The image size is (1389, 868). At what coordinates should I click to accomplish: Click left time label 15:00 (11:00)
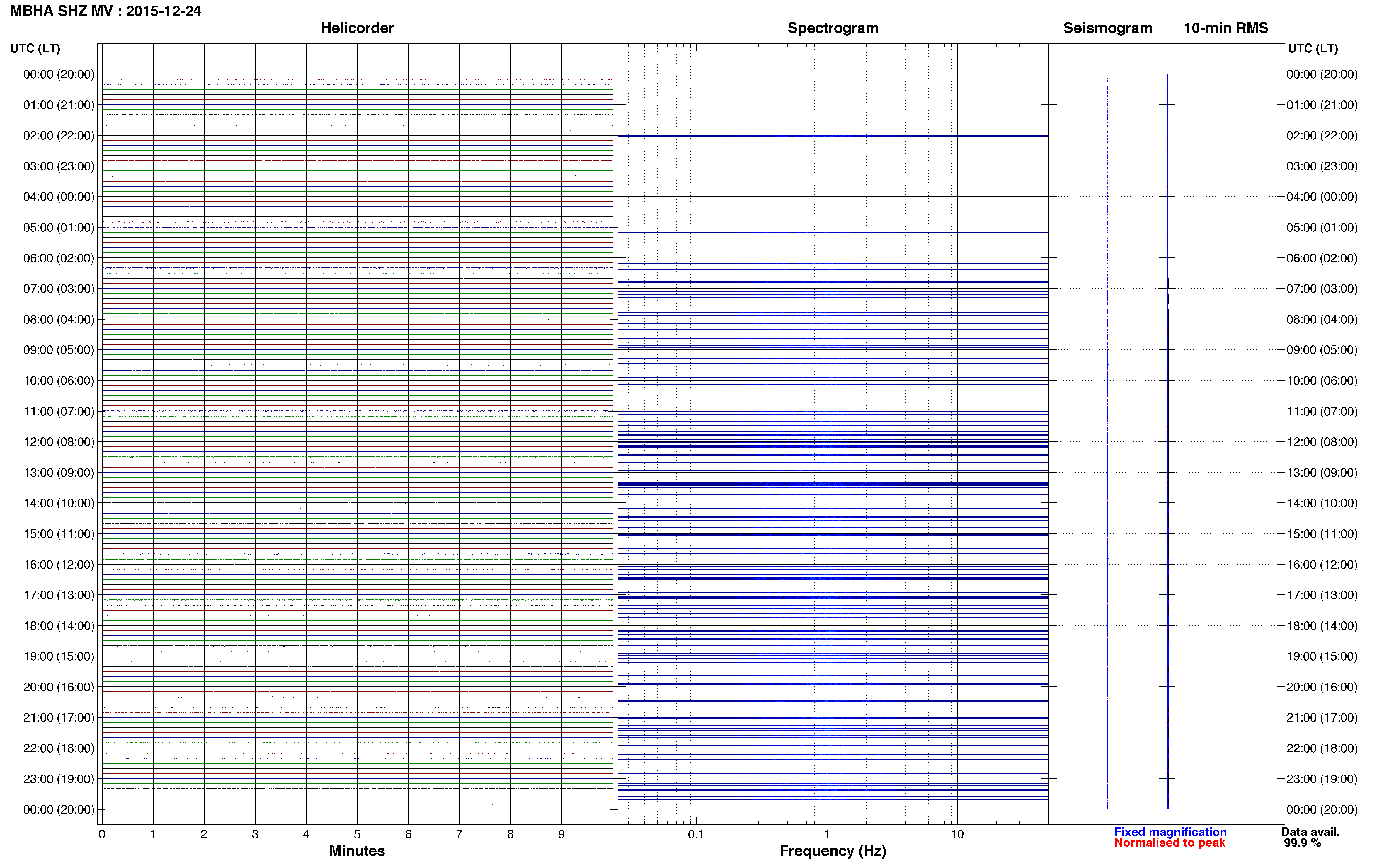click(59, 534)
